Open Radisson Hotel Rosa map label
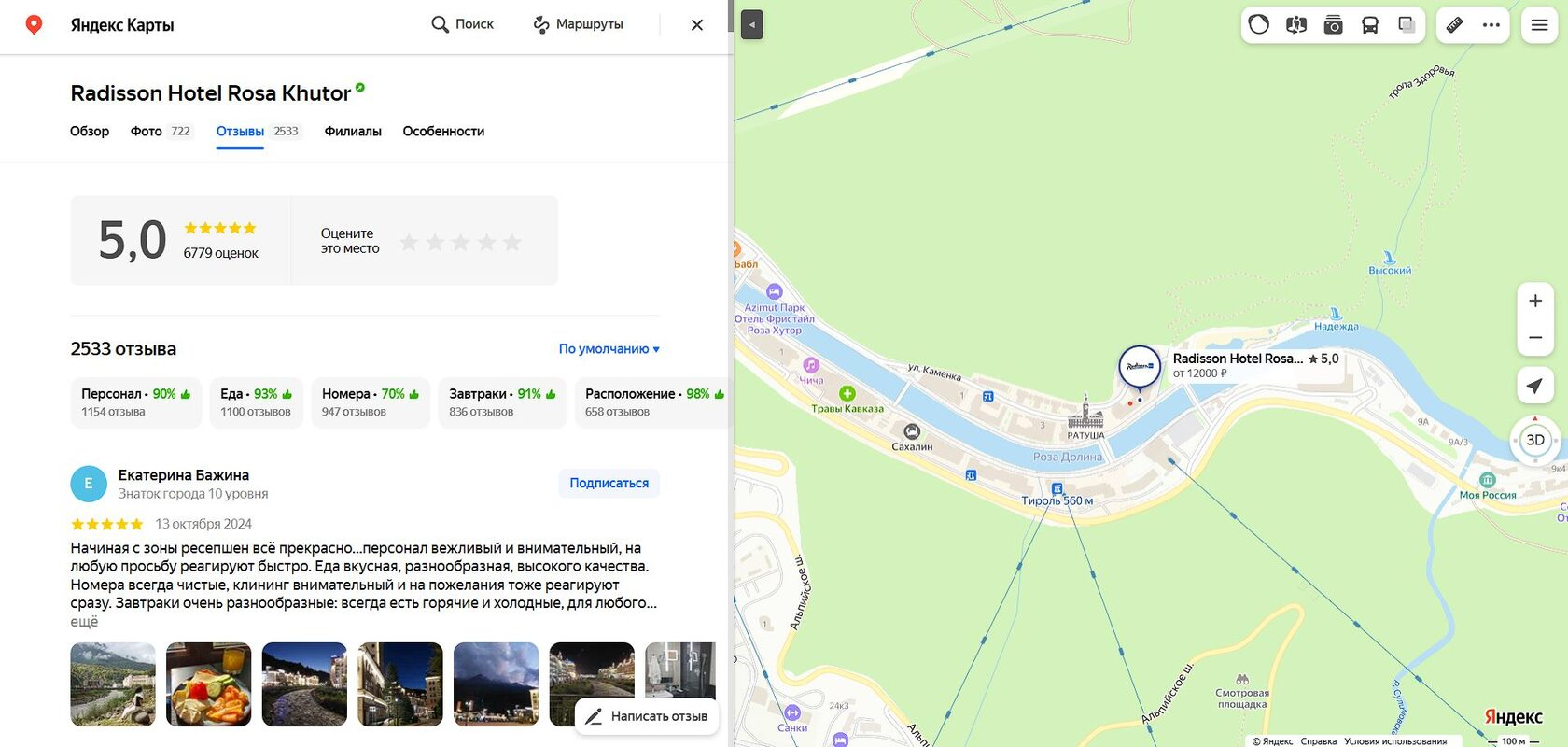This screenshot has width=1568, height=747. [x=1256, y=365]
